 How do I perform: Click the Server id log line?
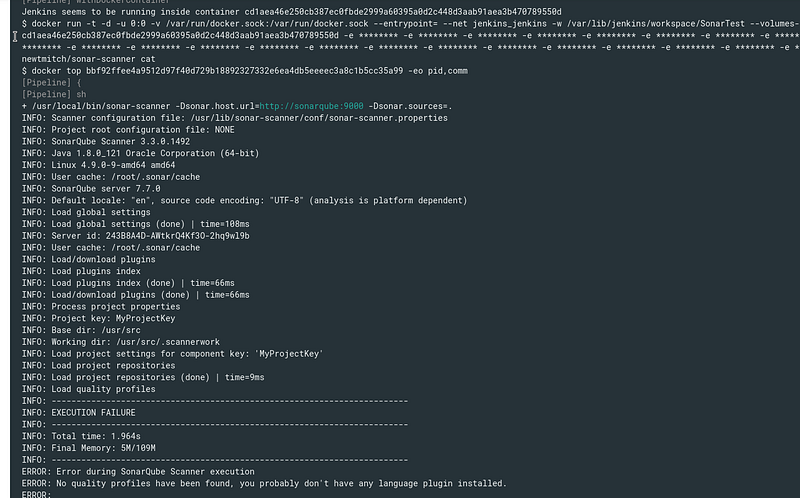pos(136,236)
